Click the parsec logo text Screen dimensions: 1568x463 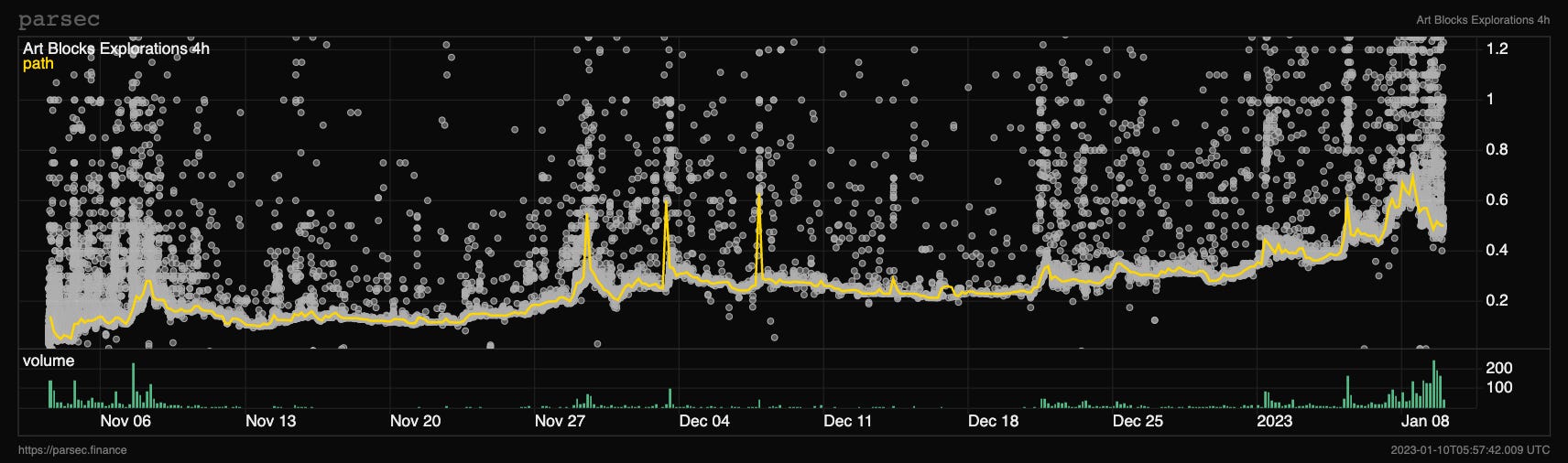tap(60, 19)
